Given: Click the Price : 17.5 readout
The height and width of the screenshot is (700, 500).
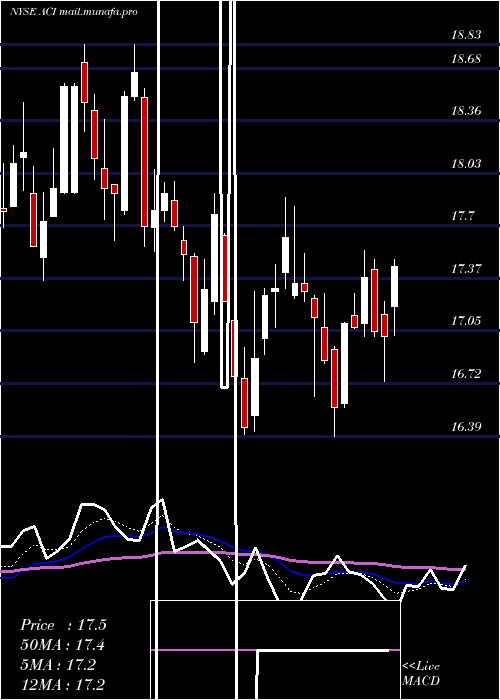Looking at the screenshot, I should click(63, 625).
